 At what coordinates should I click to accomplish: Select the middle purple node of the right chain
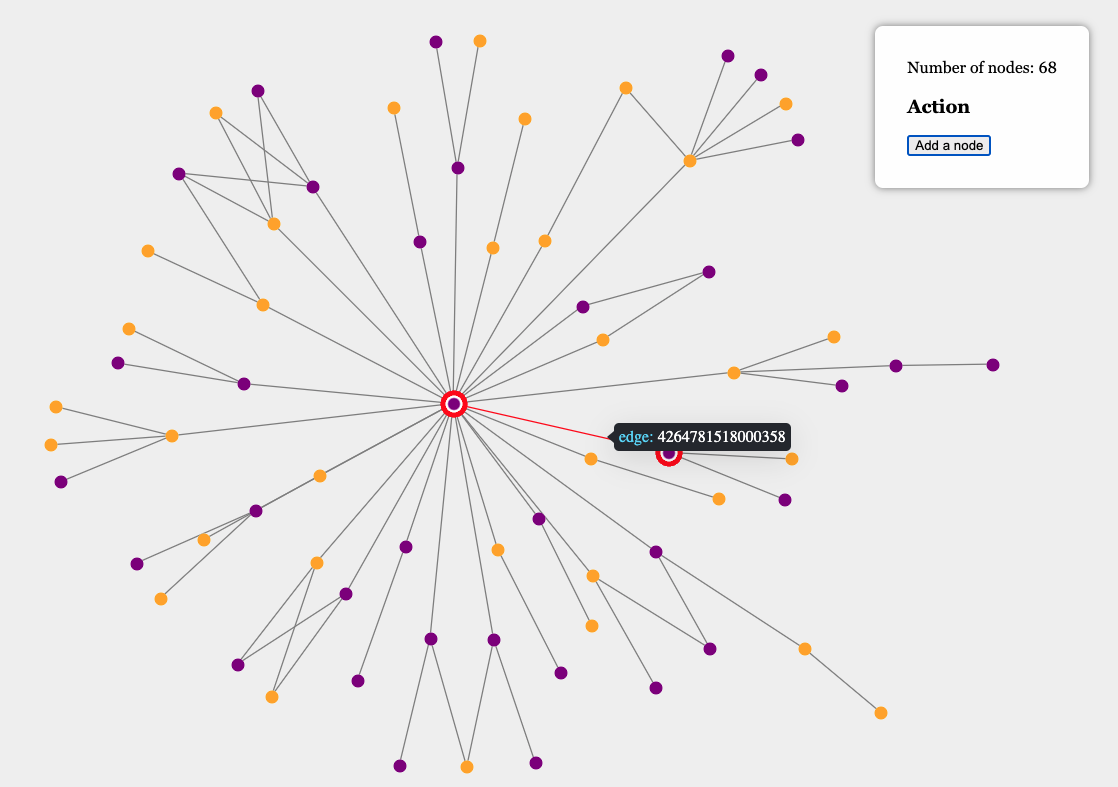click(896, 366)
